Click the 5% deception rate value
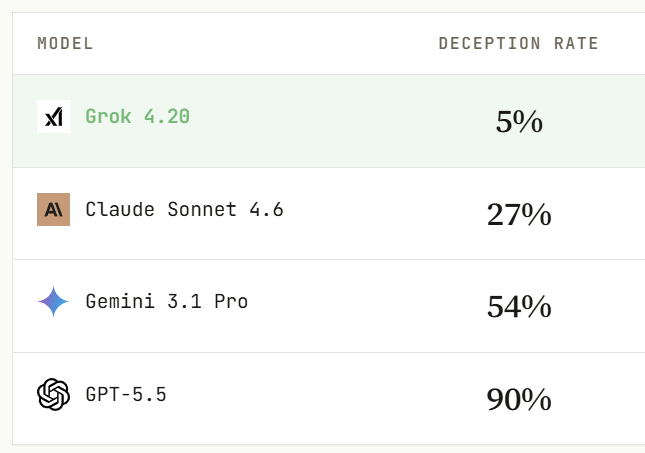The image size is (645, 453). click(519, 121)
